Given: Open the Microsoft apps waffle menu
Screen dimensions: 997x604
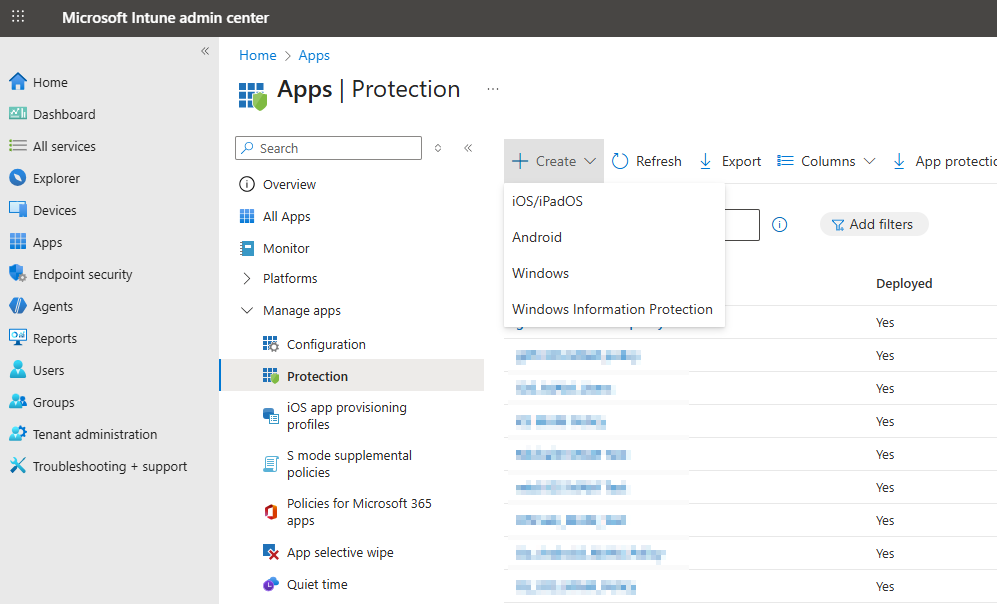Looking at the screenshot, I should 16,17.
